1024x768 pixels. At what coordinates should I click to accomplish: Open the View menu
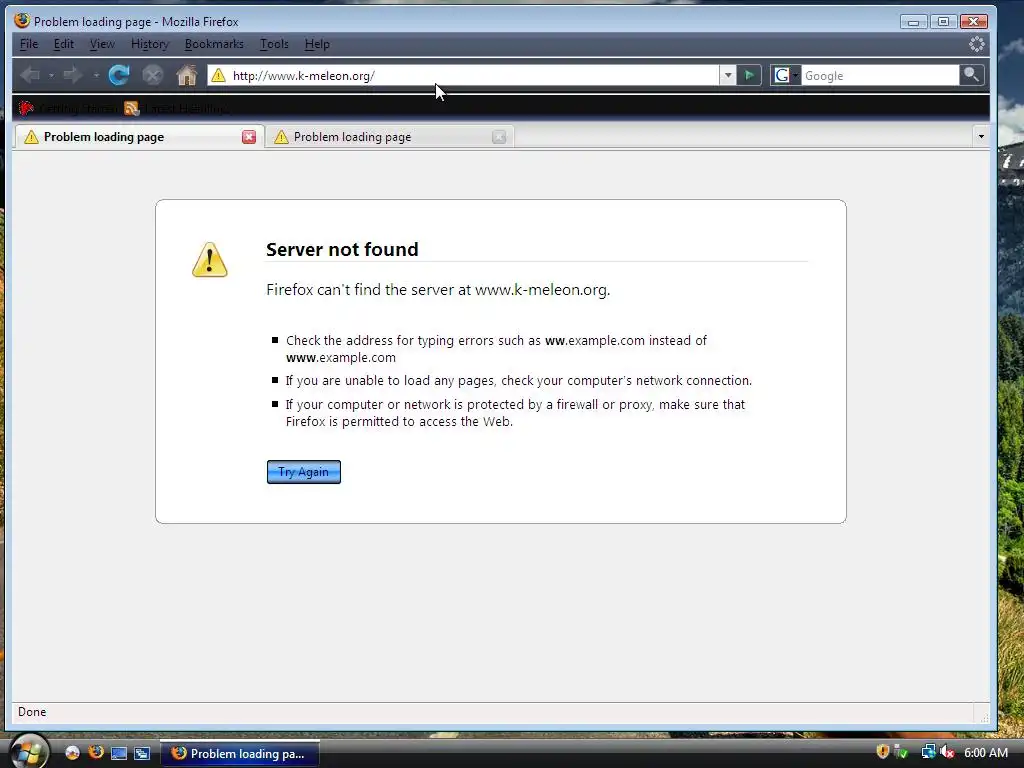coord(102,44)
